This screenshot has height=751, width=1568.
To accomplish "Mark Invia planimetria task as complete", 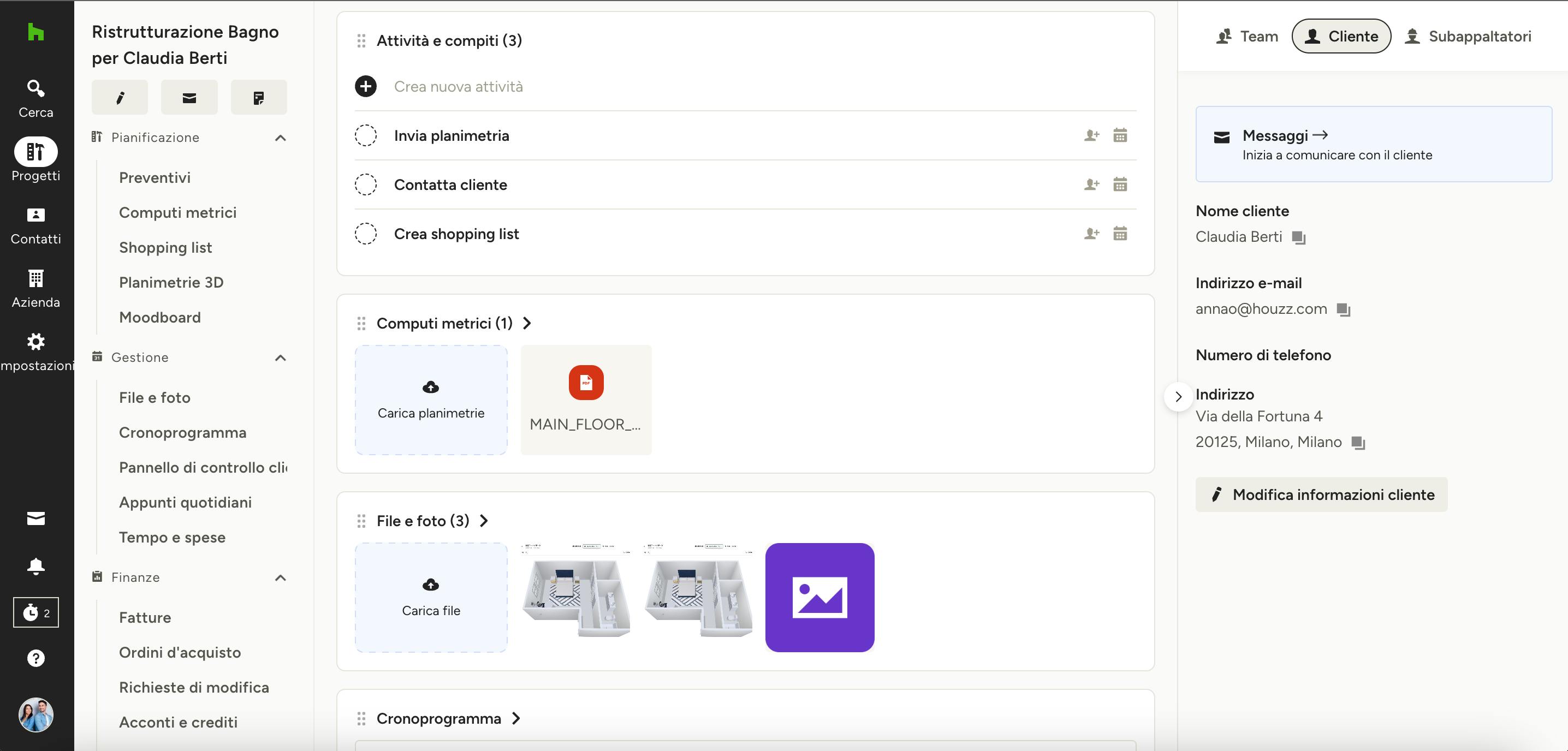I will coord(365,135).
